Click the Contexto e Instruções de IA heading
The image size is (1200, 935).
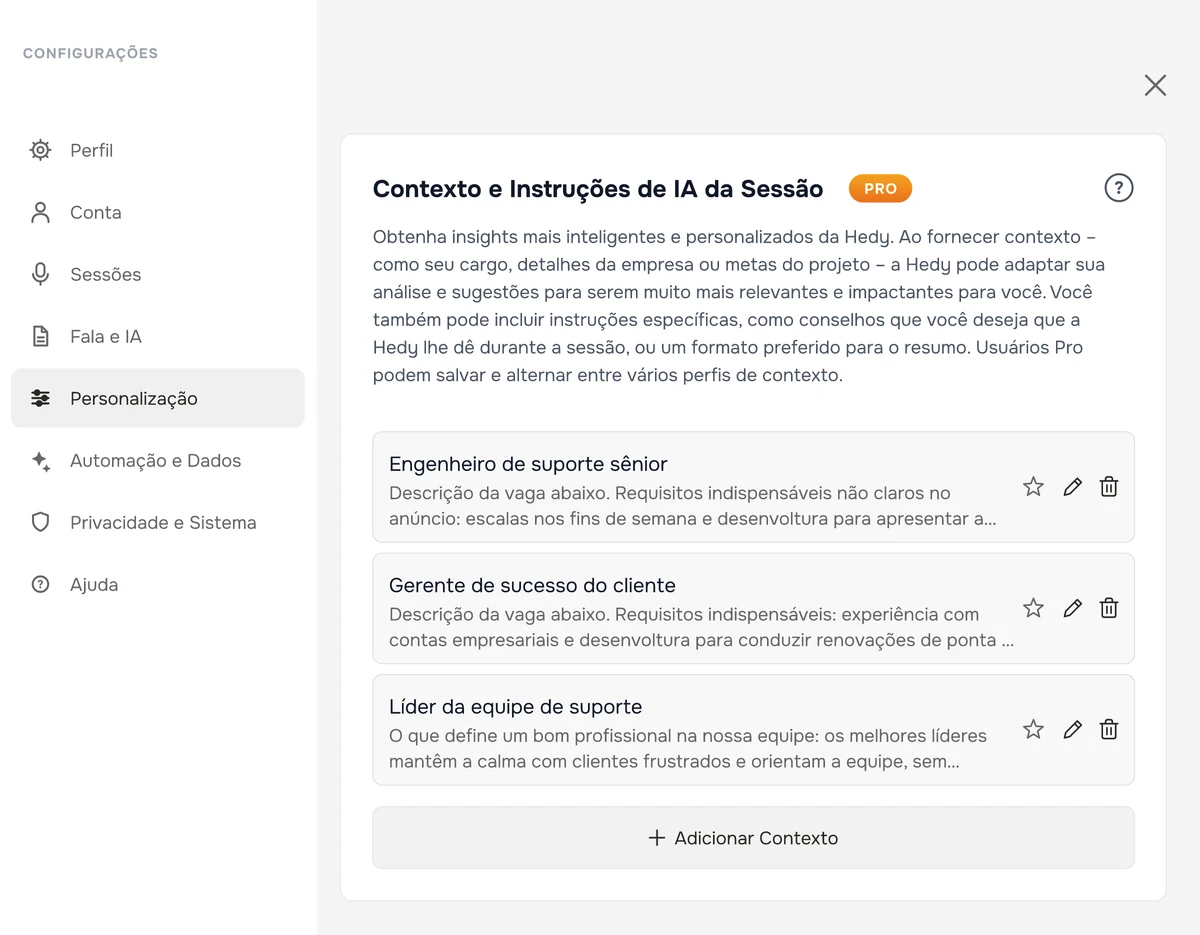[x=598, y=188]
